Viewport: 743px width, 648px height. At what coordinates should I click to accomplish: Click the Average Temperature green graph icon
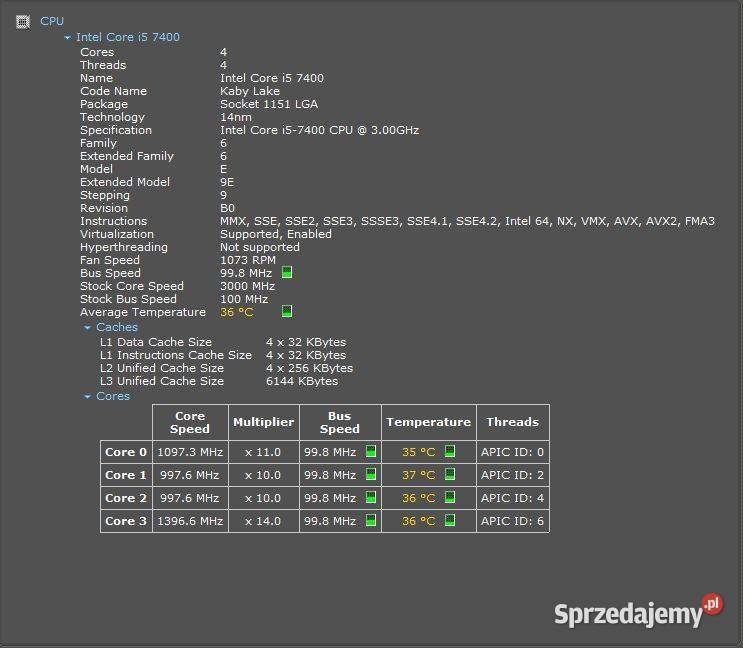coord(287,311)
